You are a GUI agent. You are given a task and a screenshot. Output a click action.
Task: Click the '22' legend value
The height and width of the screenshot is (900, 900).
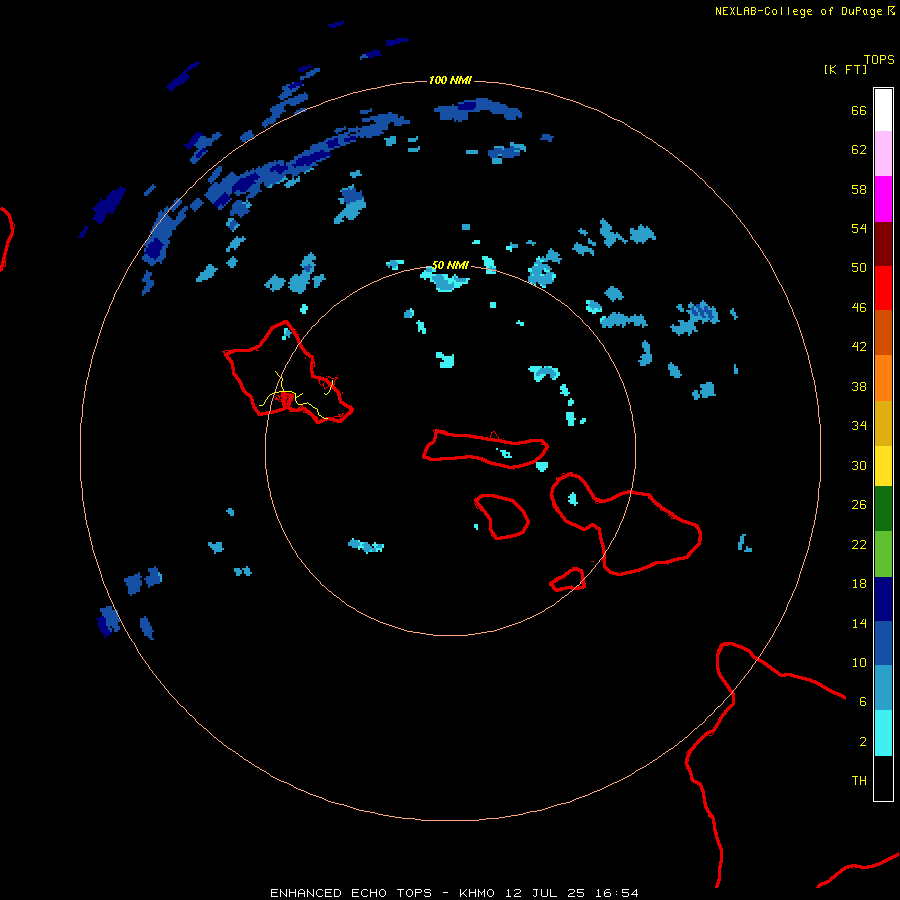click(x=859, y=544)
